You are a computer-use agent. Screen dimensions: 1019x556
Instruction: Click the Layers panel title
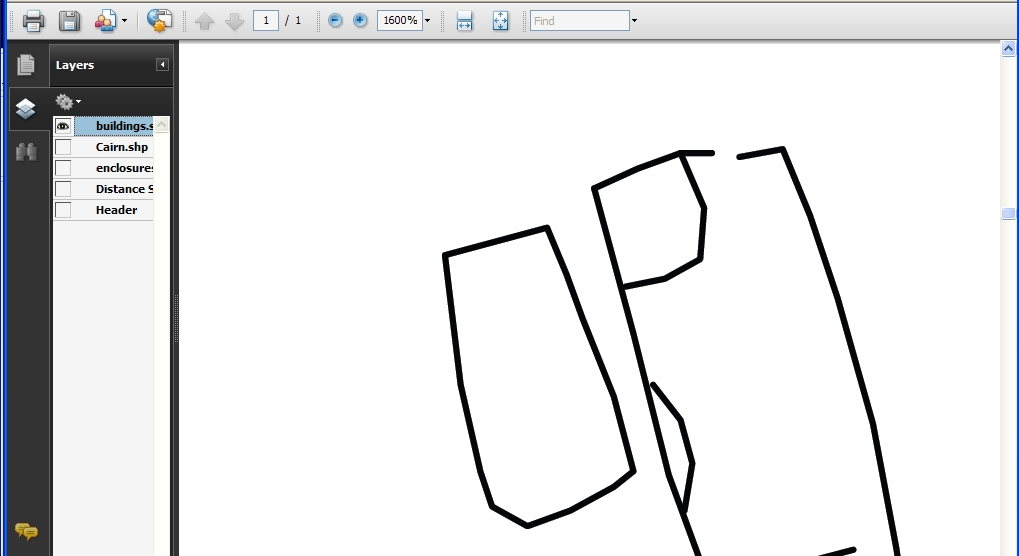pyautogui.click(x=75, y=65)
